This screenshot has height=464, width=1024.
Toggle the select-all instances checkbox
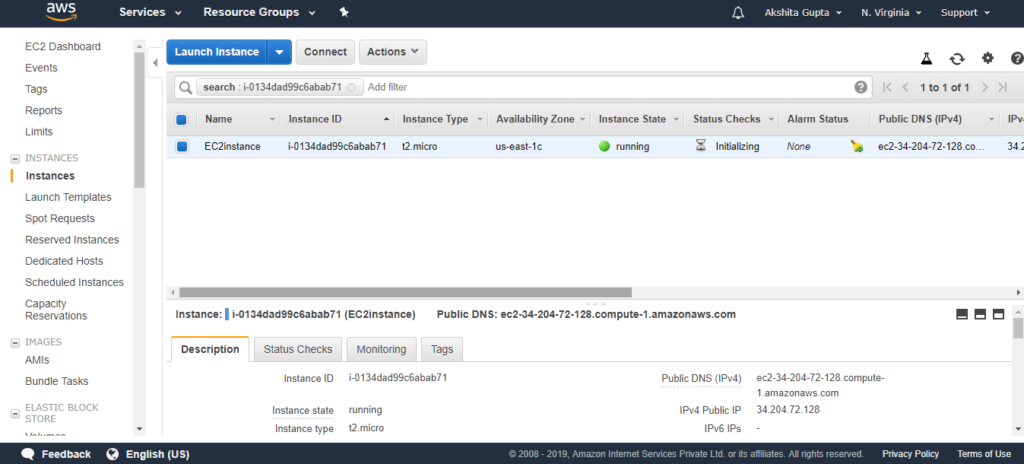182,120
